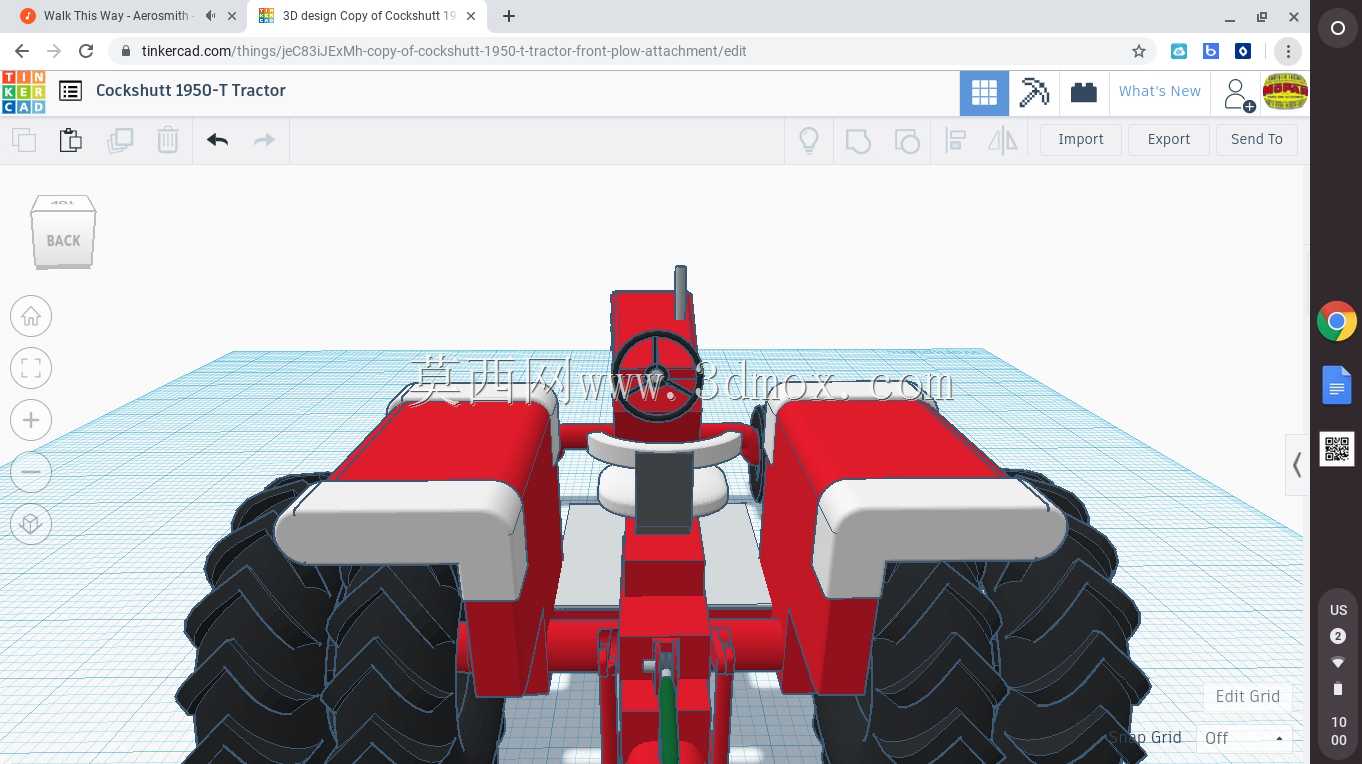
Task: Click the Export button
Action: [x=1168, y=140]
